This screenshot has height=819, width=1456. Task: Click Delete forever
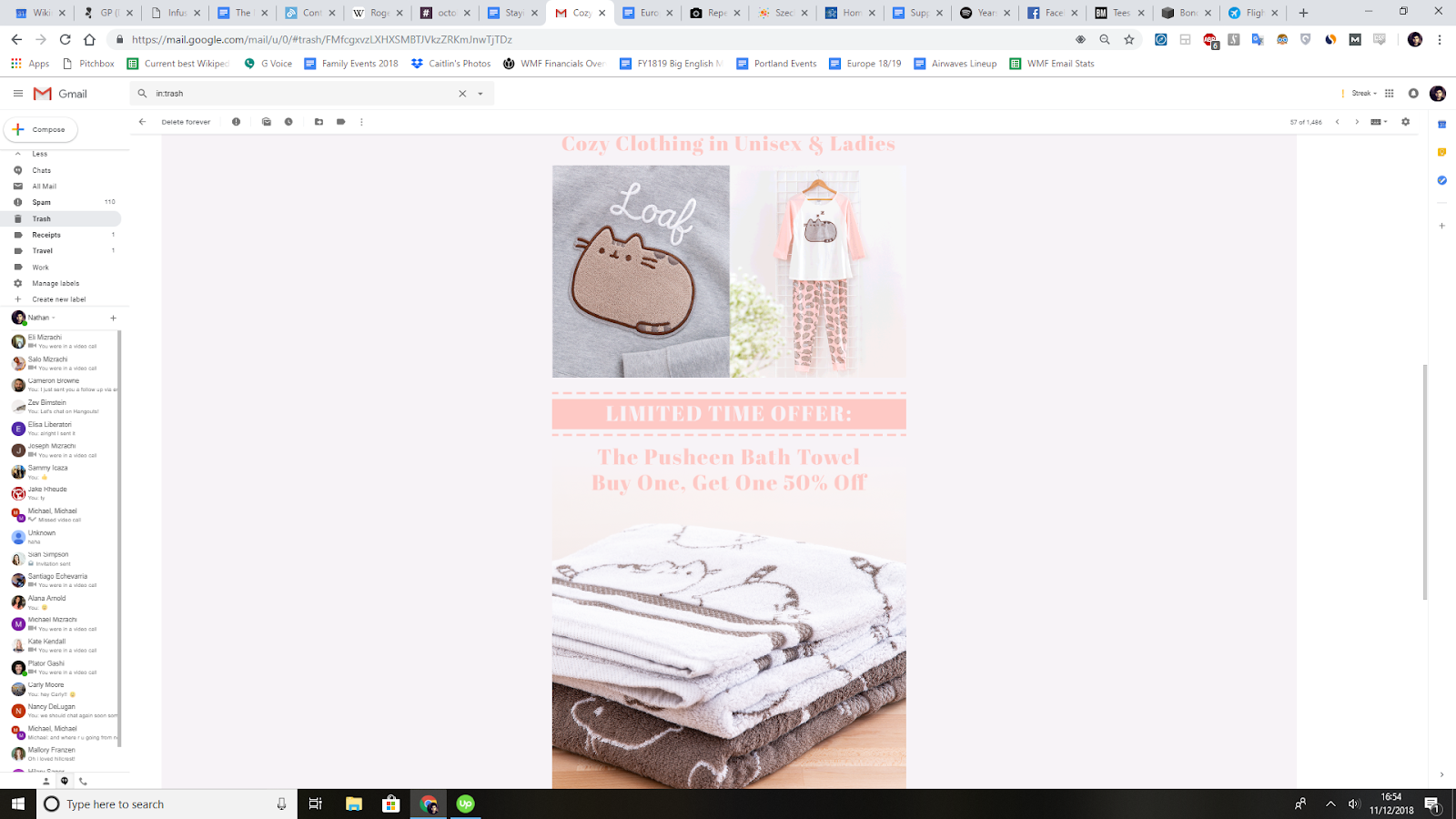186,122
